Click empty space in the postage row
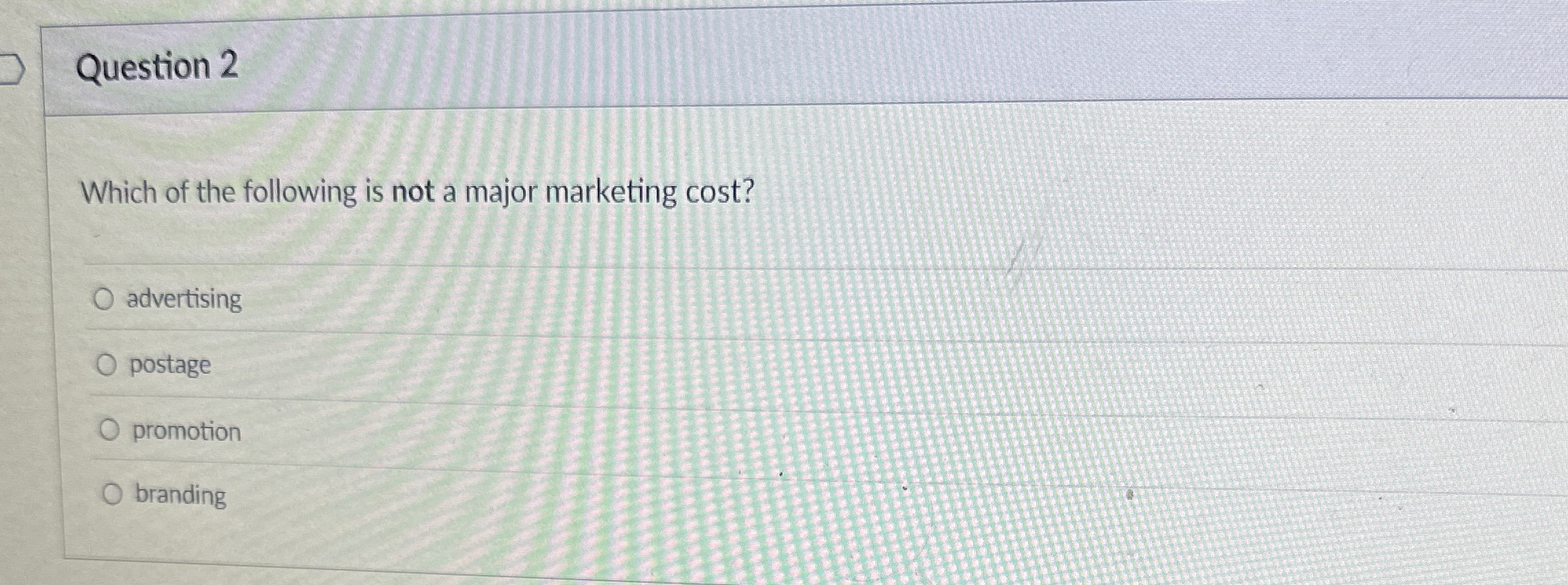The height and width of the screenshot is (585, 1568). 894,369
